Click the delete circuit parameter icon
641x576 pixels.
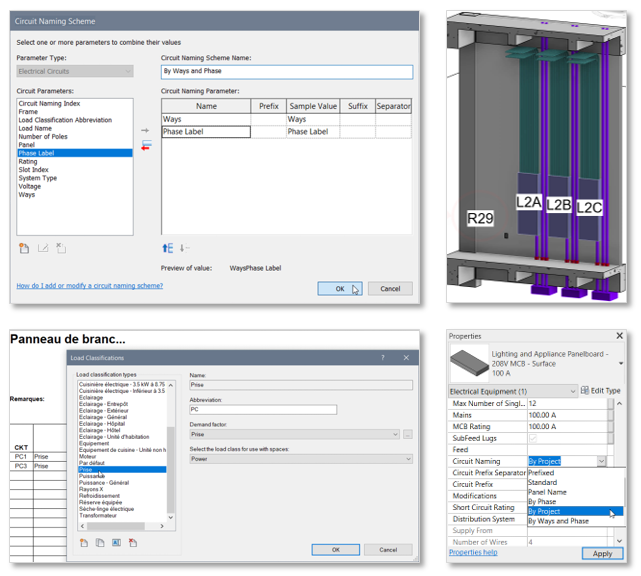pos(61,248)
